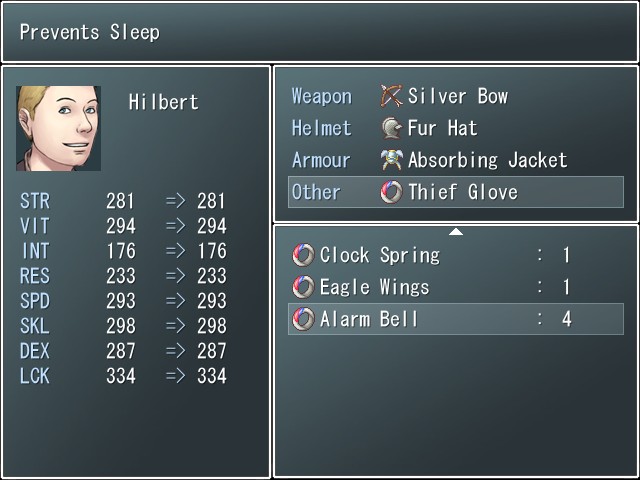This screenshot has height=480, width=640.
Task: Equip the Alarm Bell accessory
Action: 456,319
